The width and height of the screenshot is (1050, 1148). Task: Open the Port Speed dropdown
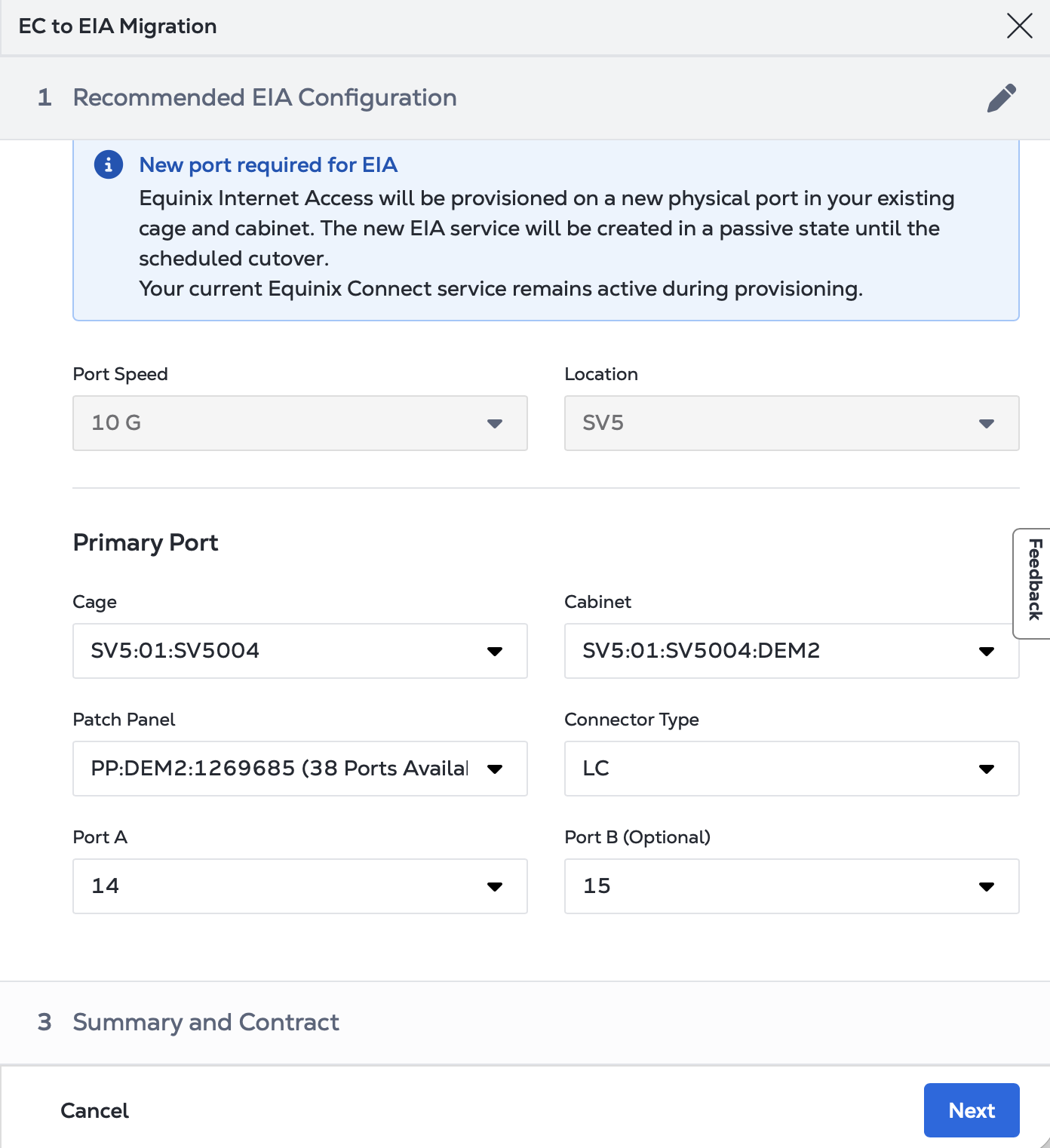(300, 423)
